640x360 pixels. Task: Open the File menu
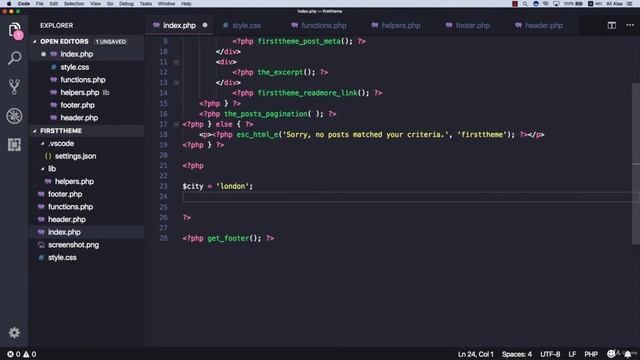pyautogui.click(x=40, y=4)
